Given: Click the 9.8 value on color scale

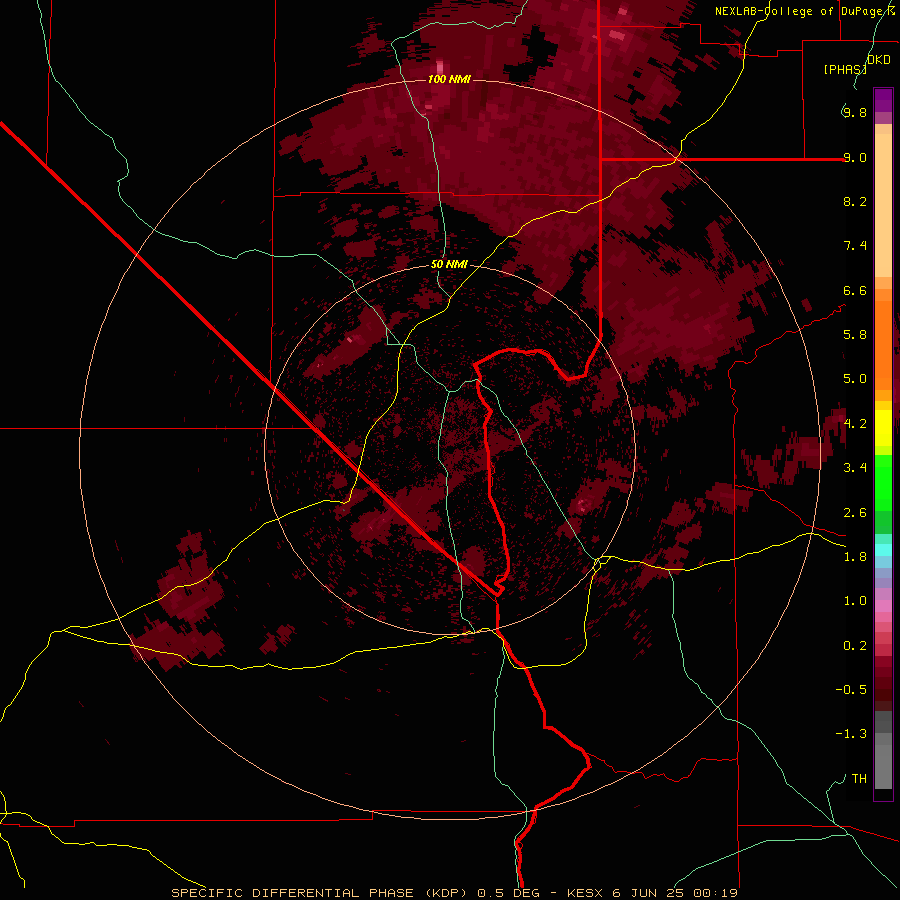Looking at the screenshot, I should coord(855,112).
